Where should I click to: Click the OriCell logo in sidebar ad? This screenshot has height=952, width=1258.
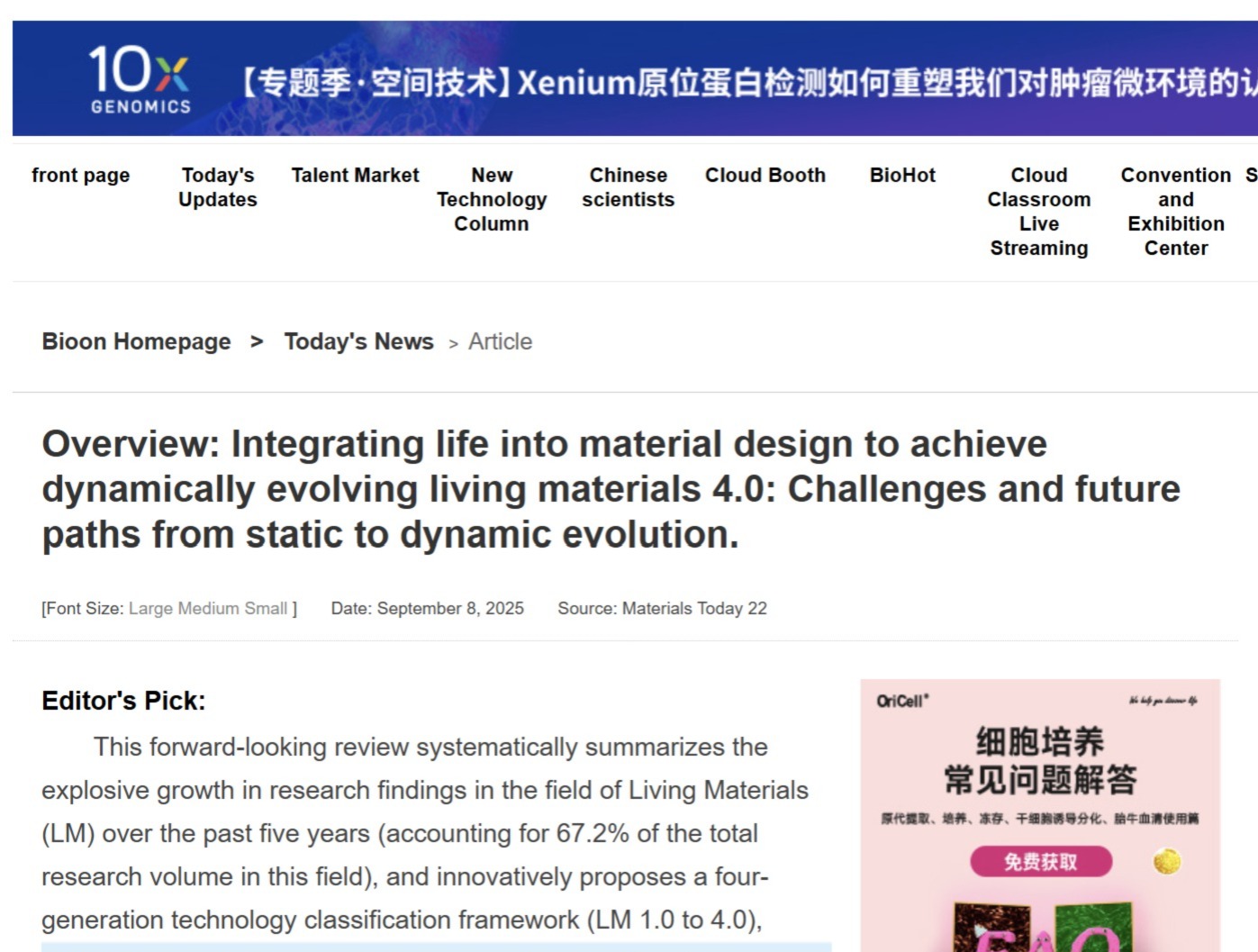pyautogui.click(x=902, y=701)
